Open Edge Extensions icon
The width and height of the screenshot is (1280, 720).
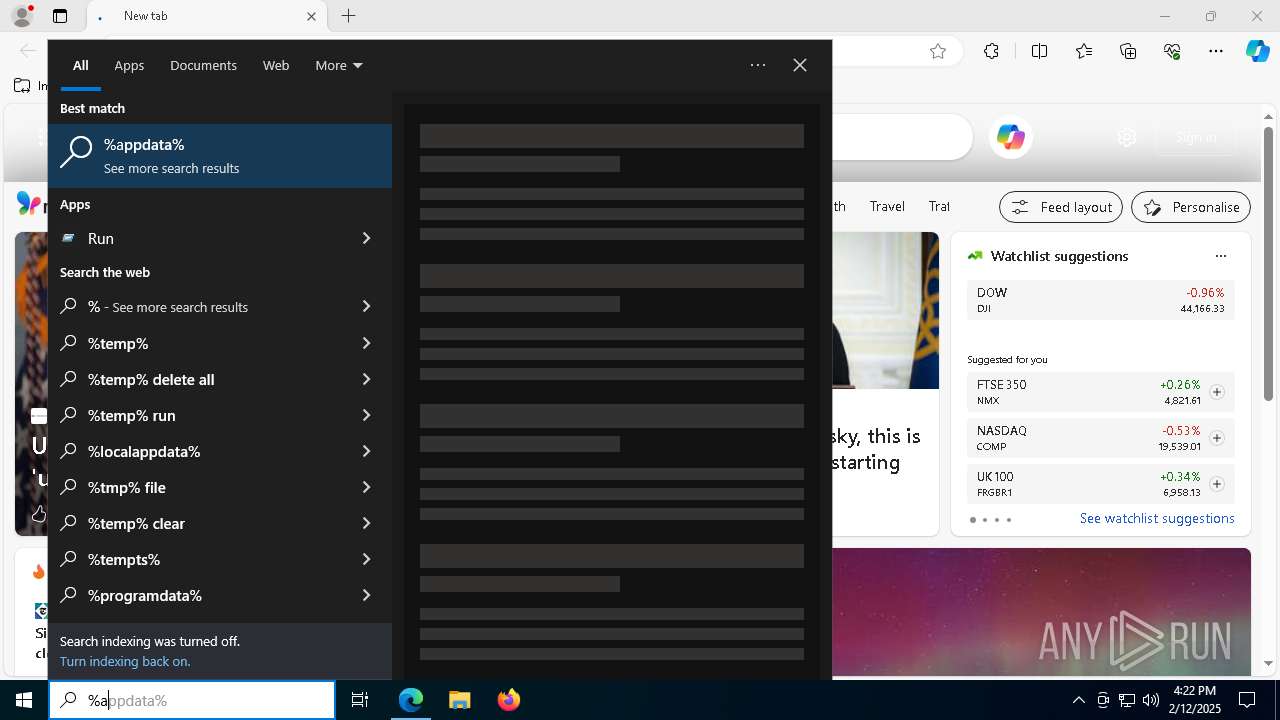point(991,51)
